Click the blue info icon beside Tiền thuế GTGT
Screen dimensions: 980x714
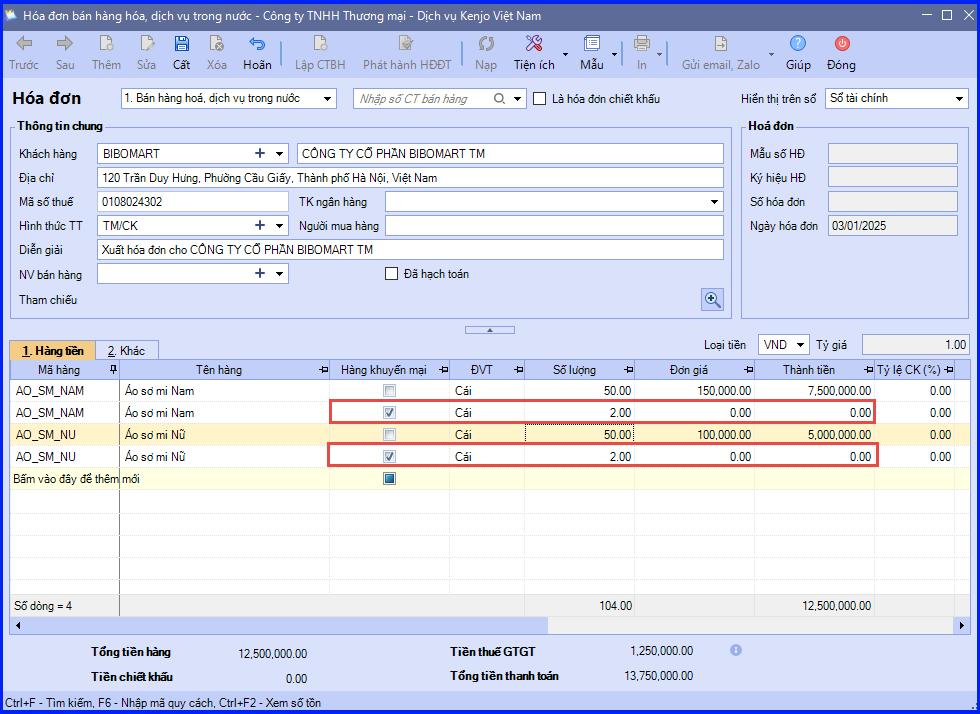pos(736,650)
